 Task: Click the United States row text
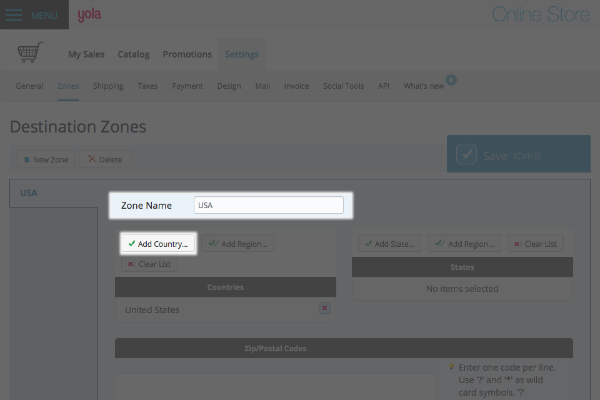click(x=152, y=310)
